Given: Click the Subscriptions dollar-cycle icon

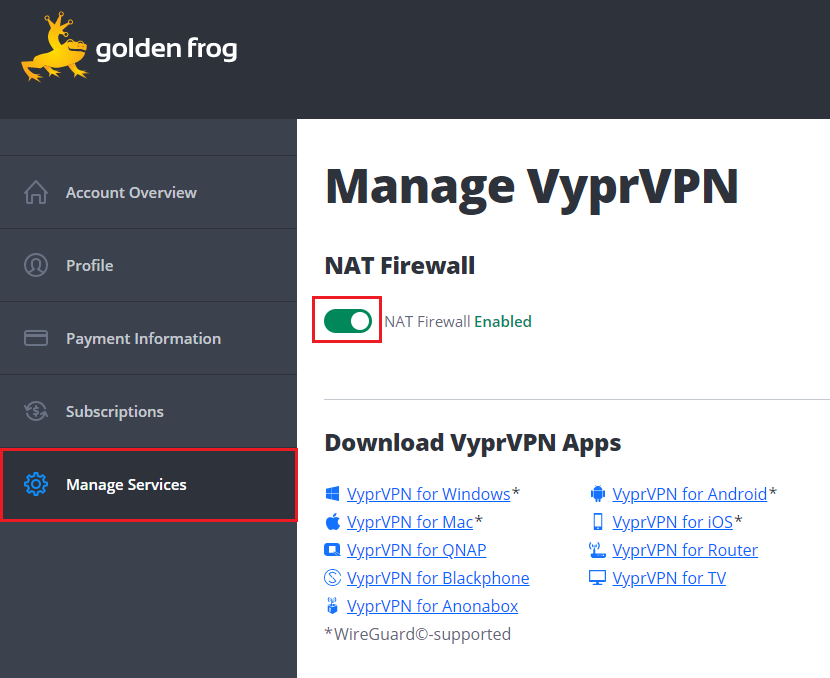Looking at the screenshot, I should point(36,411).
